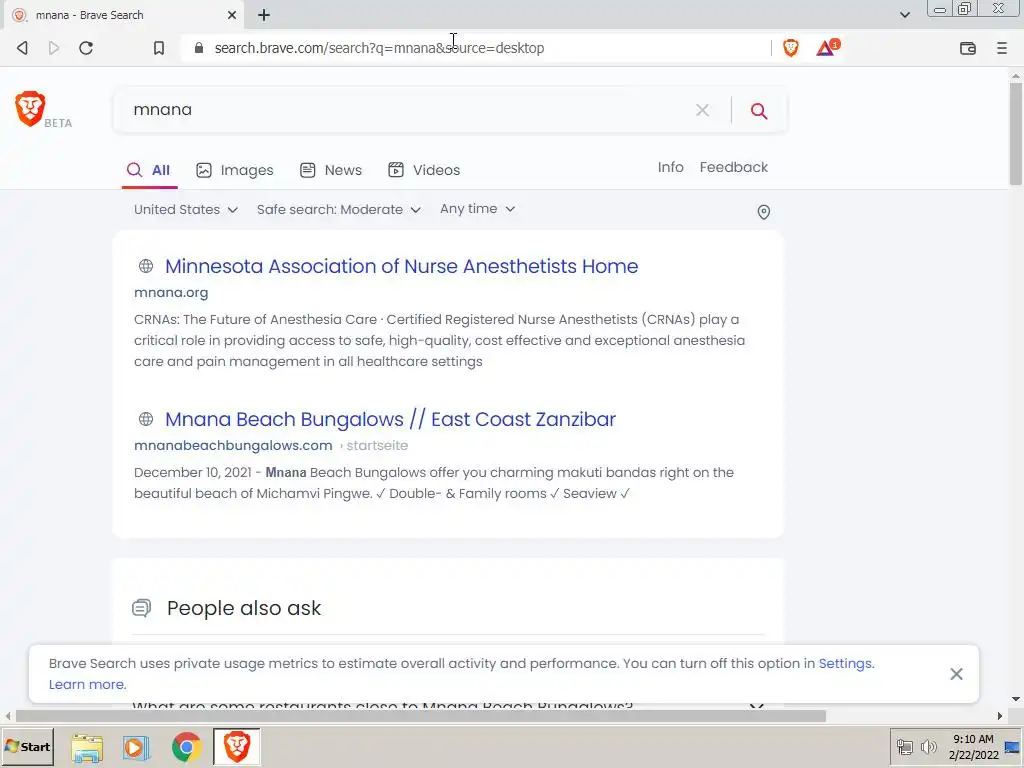Image resolution: width=1024 pixels, height=768 pixels.
Task: Open Settings link in the metrics notice
Action: click(845, 664)
